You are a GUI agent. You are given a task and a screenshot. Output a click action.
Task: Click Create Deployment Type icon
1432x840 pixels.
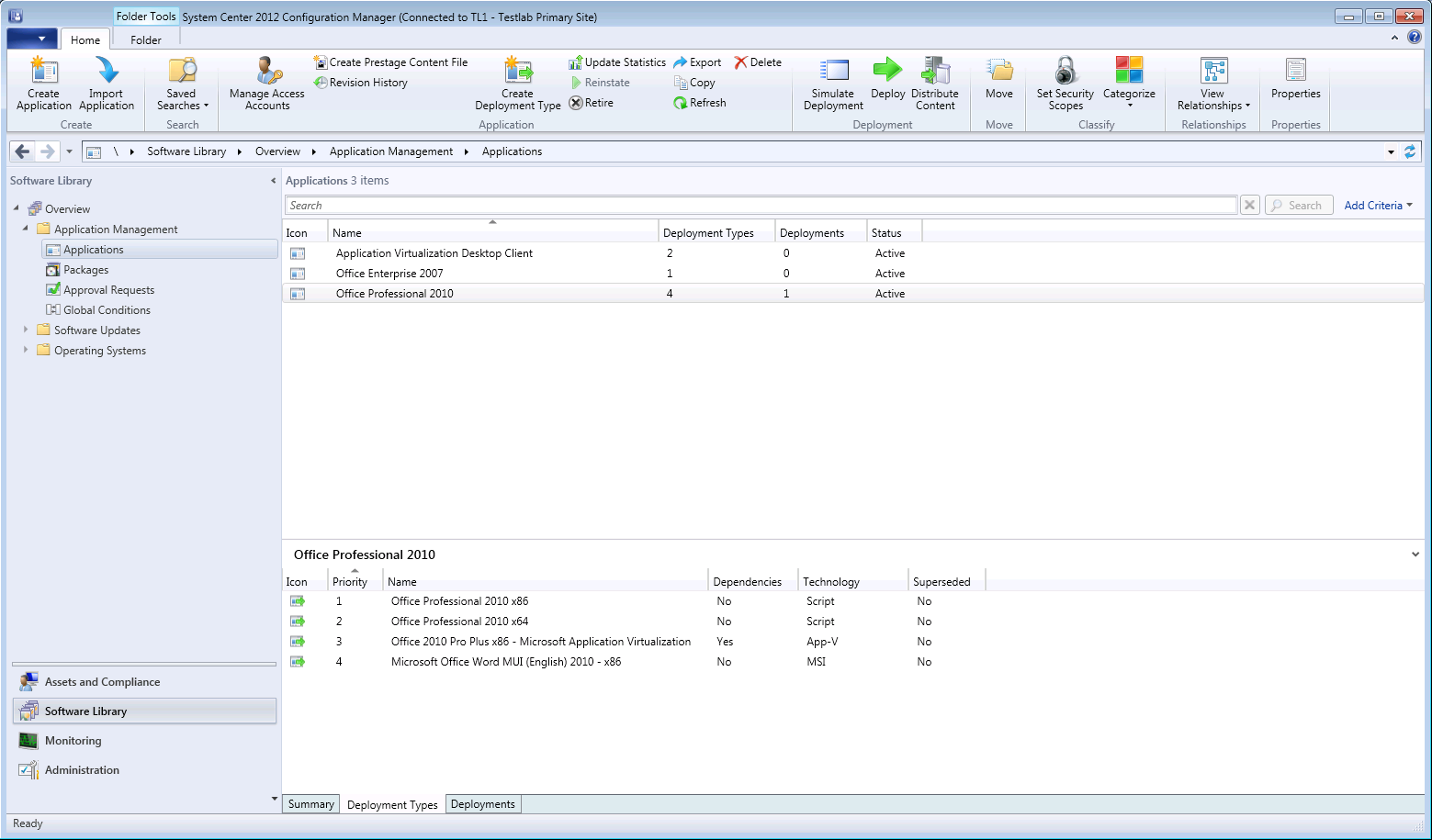click(518, 84)
